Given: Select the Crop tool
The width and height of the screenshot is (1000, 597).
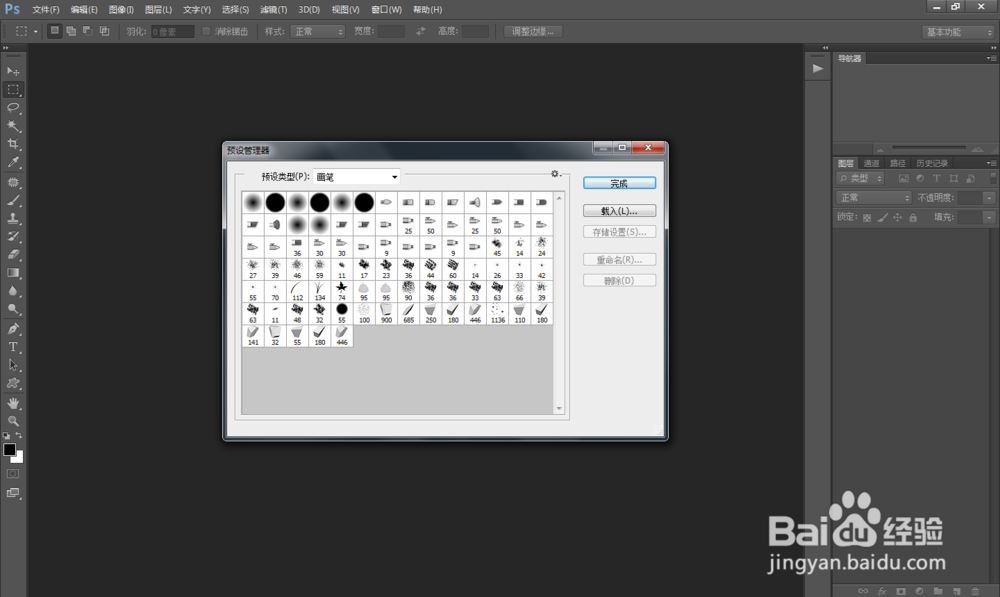Looking at the screenshot, I should tap(13, 144).
